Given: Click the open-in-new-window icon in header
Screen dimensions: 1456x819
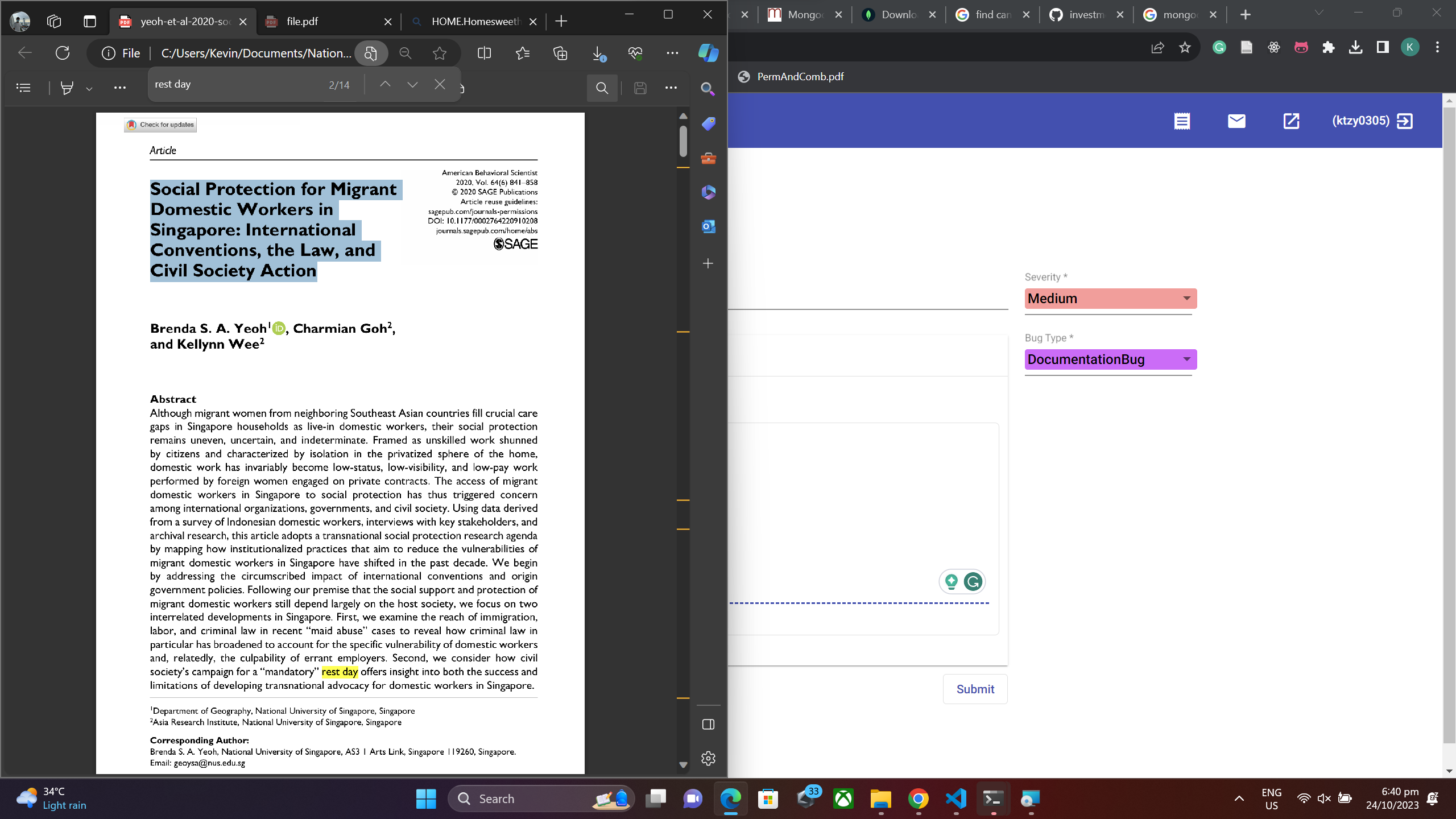Looking at the screenshot, I should point(1291,121).
